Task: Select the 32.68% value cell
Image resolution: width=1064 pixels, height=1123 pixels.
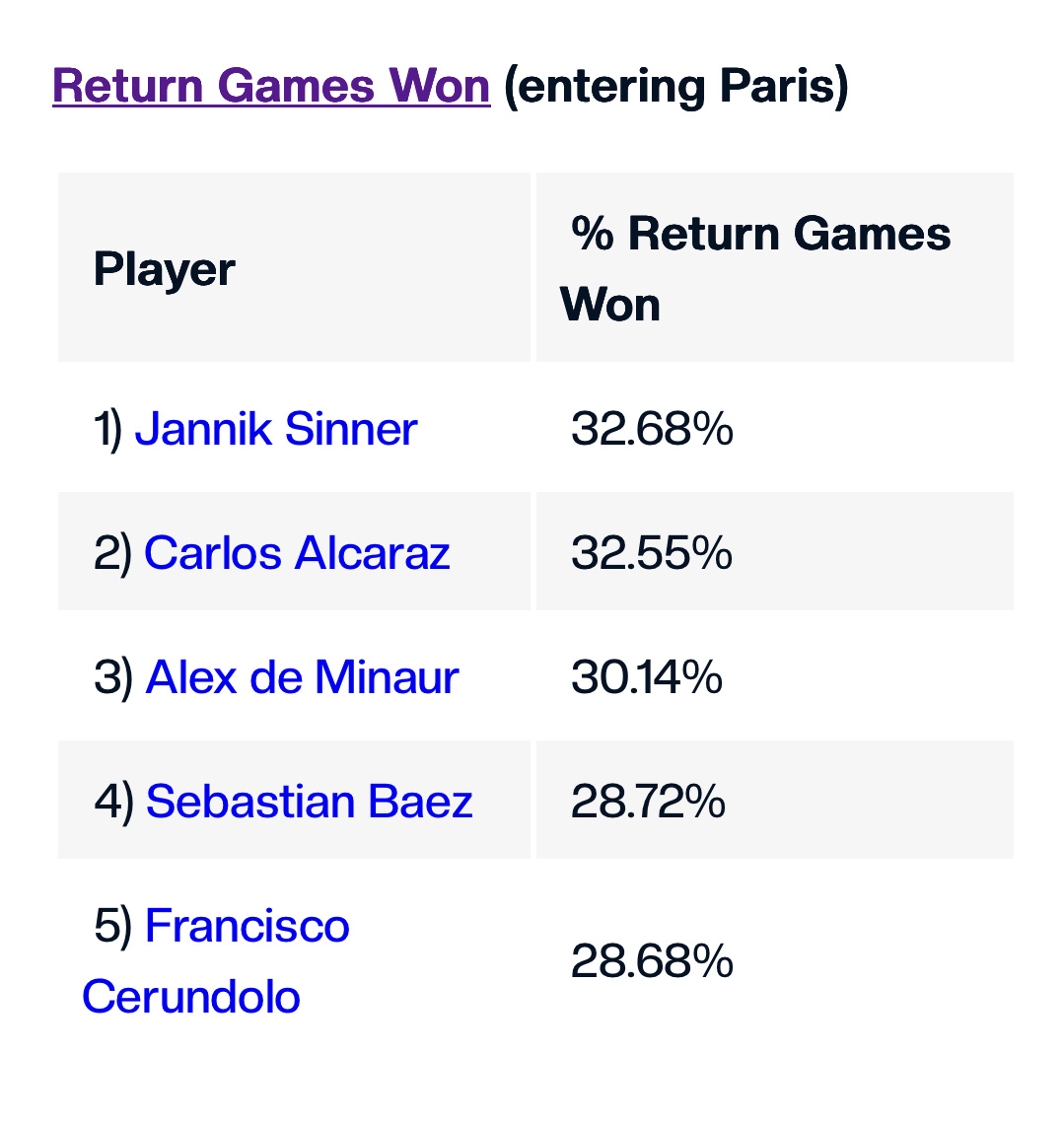Action: [x=652, y=430]
